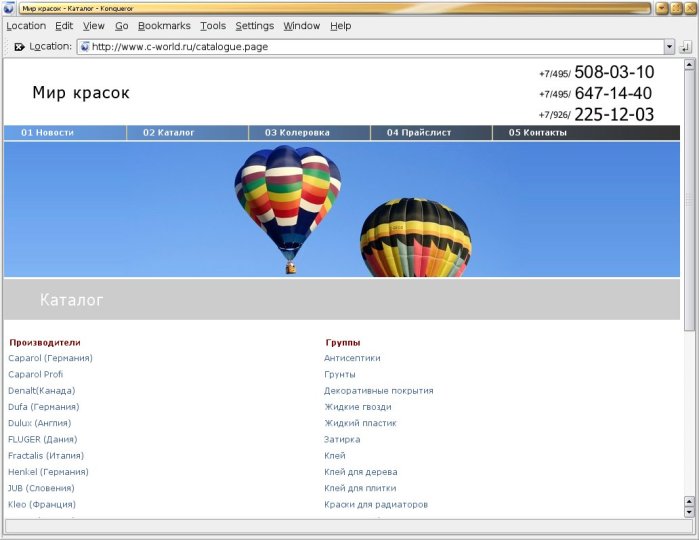Open Жидкие гвозди group link
This screenshot has width=699, height=540.
tap(358, 407)
